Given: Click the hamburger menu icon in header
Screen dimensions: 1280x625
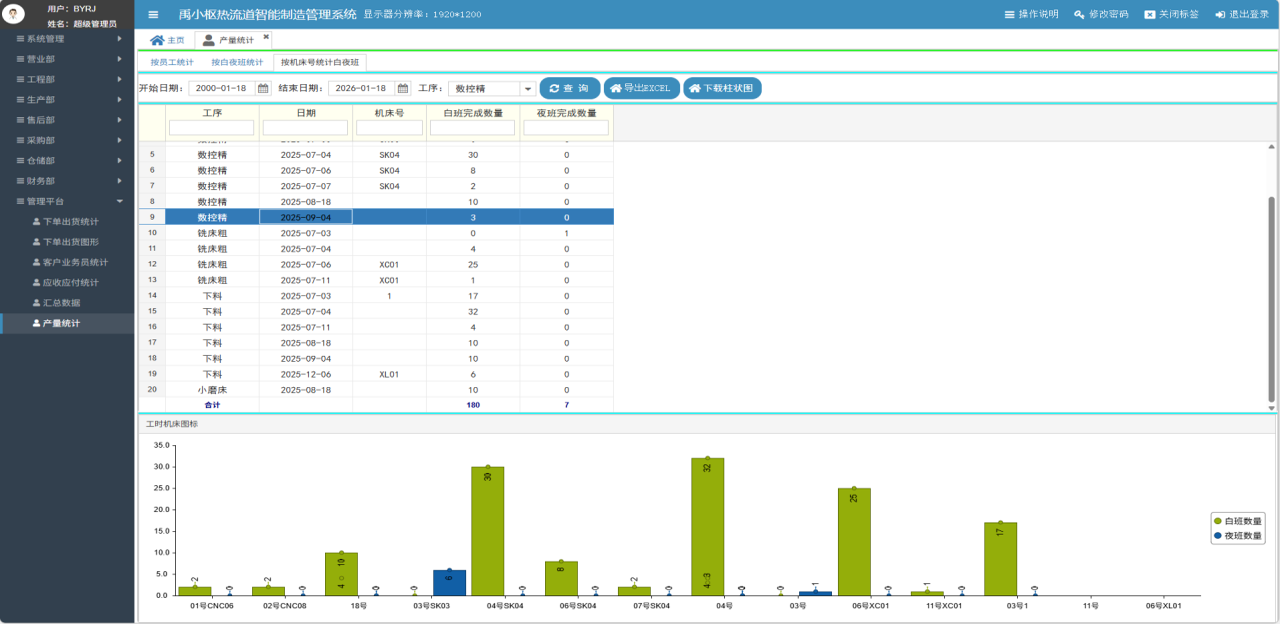Looking at the screenshot, I should tap(153, 14).
